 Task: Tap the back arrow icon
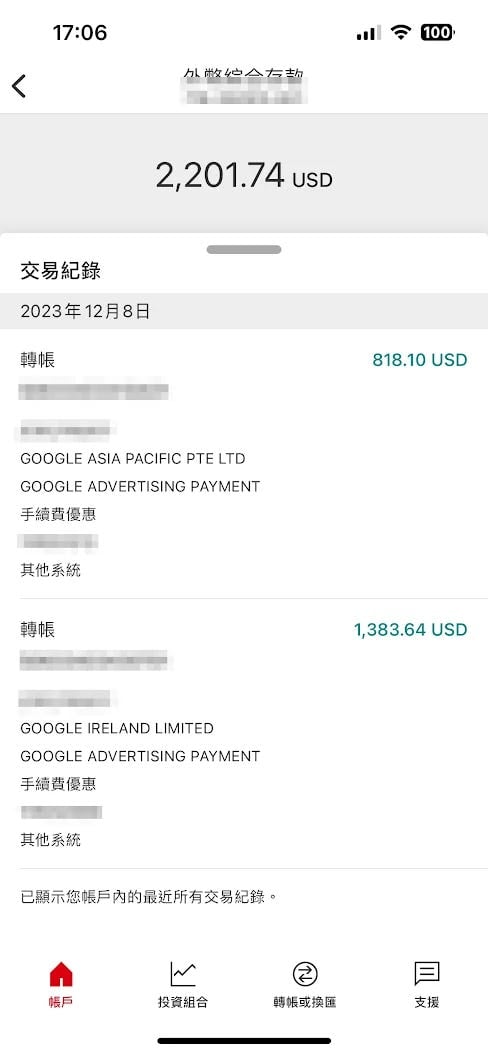pyautogui.click(x=19, y=86)
